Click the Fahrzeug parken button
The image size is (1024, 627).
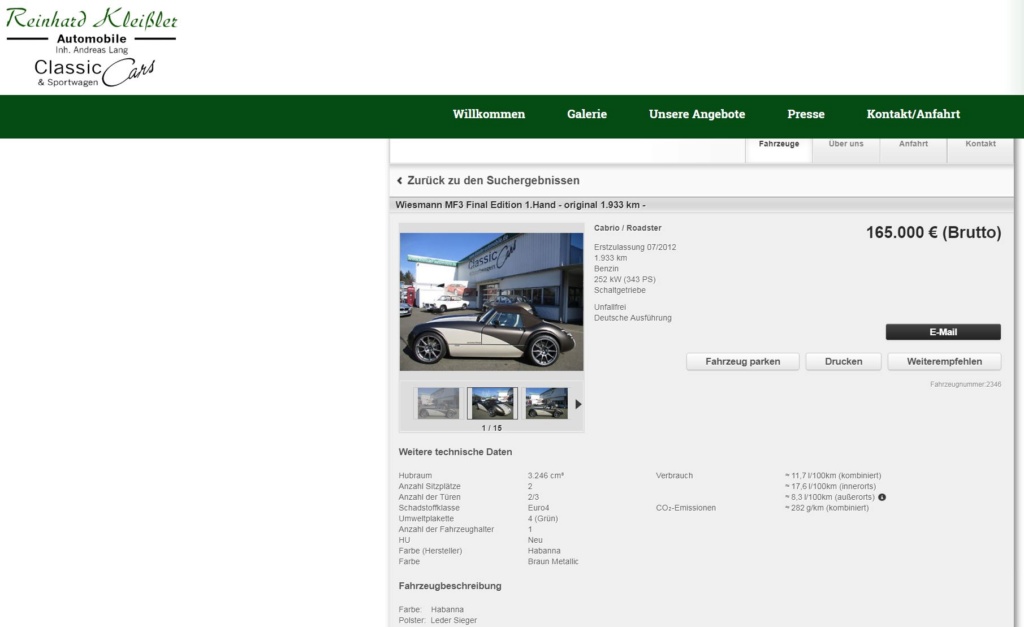tap(743, 362)
